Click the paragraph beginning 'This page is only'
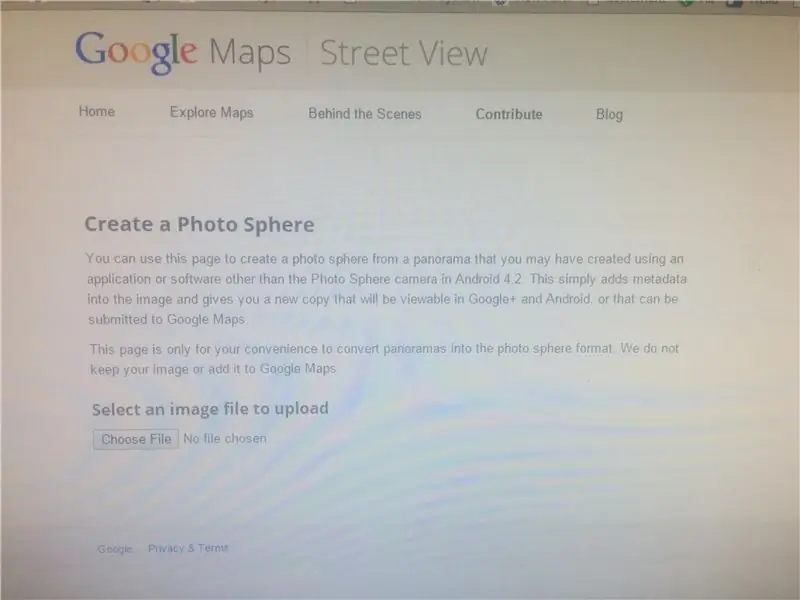The image size is (800, 600). 384,359
